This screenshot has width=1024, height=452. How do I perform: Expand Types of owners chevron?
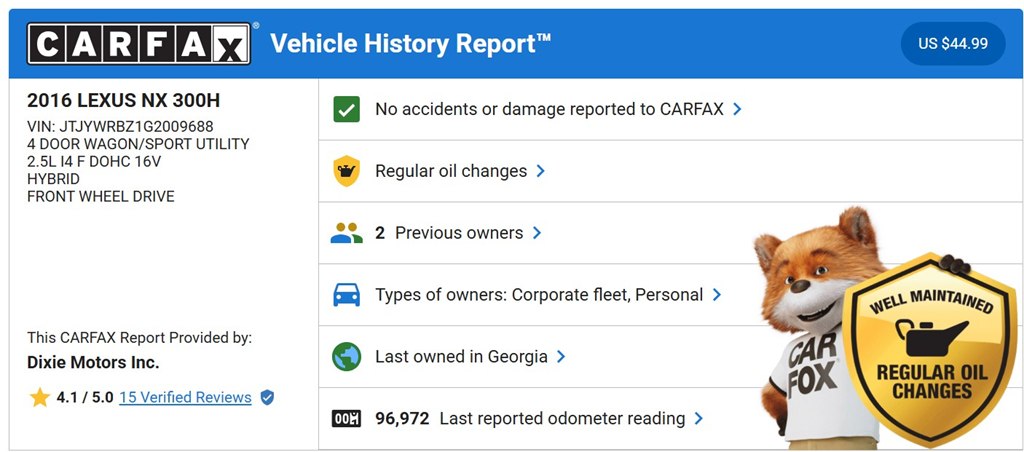click(716, 295)
